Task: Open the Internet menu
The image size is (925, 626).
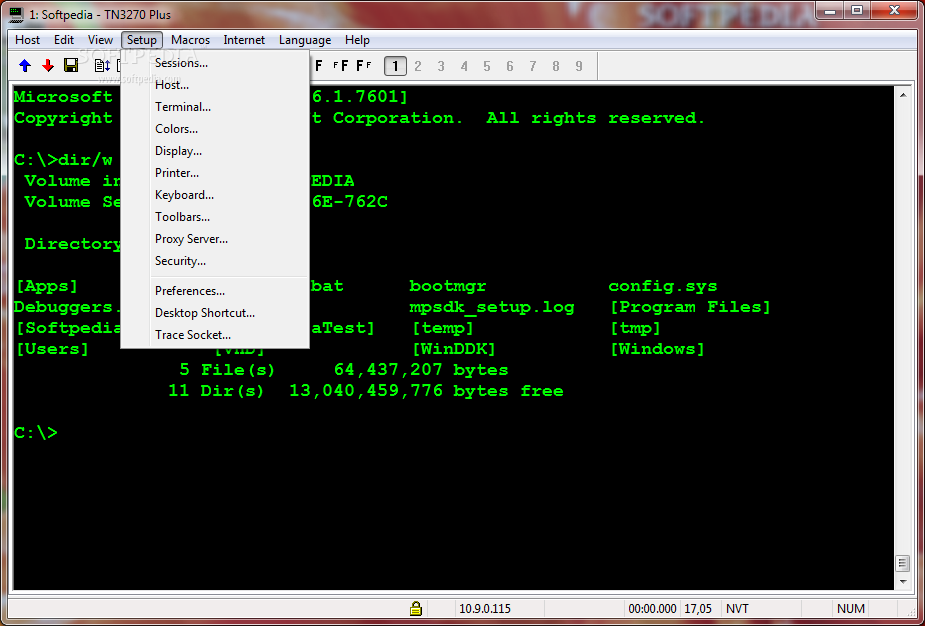Action: click(x=244, y=40)
